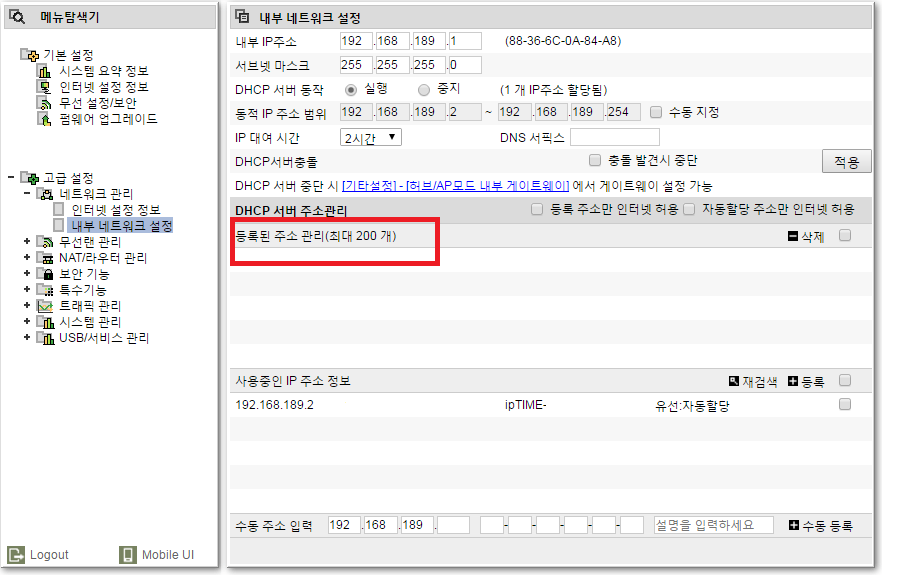This screenshot has height=583, width=904.
Task: Select the DHCP server 중지 radio button
Action: point(424,90)
